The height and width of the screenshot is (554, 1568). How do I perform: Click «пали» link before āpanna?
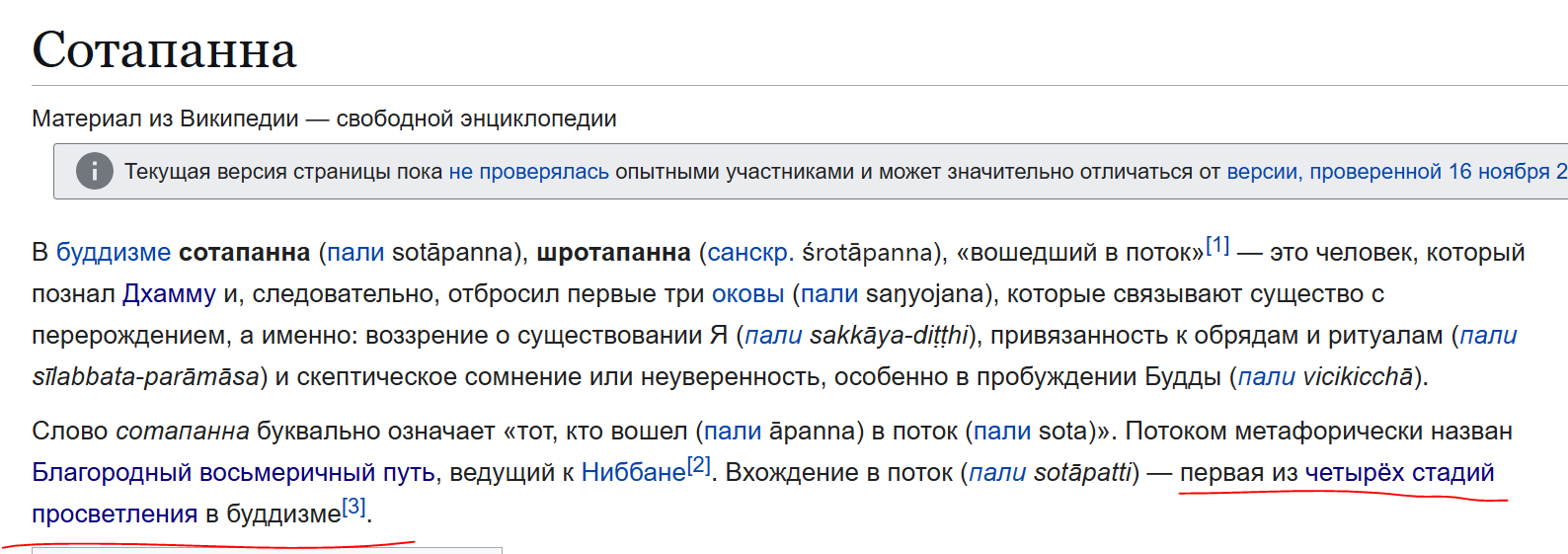(733, 432)
